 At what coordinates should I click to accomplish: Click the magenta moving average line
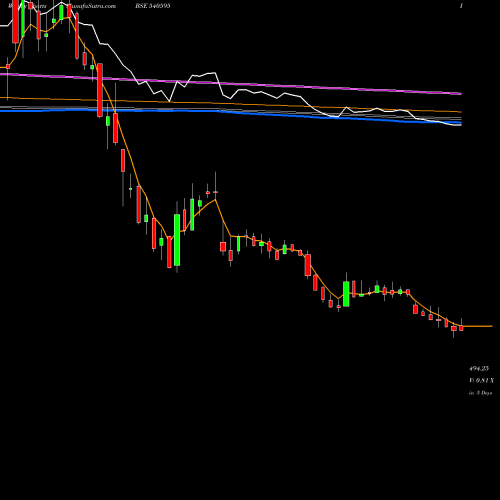(231, 83)
